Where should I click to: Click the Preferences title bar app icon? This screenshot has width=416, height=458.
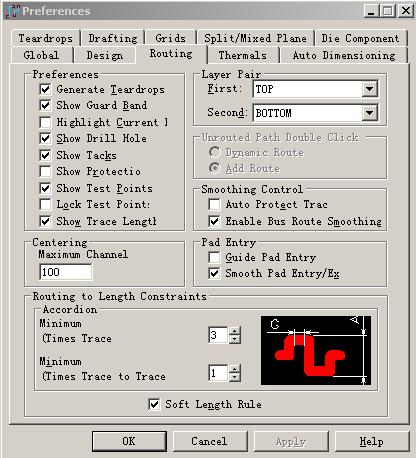click(x=13, y=11)
